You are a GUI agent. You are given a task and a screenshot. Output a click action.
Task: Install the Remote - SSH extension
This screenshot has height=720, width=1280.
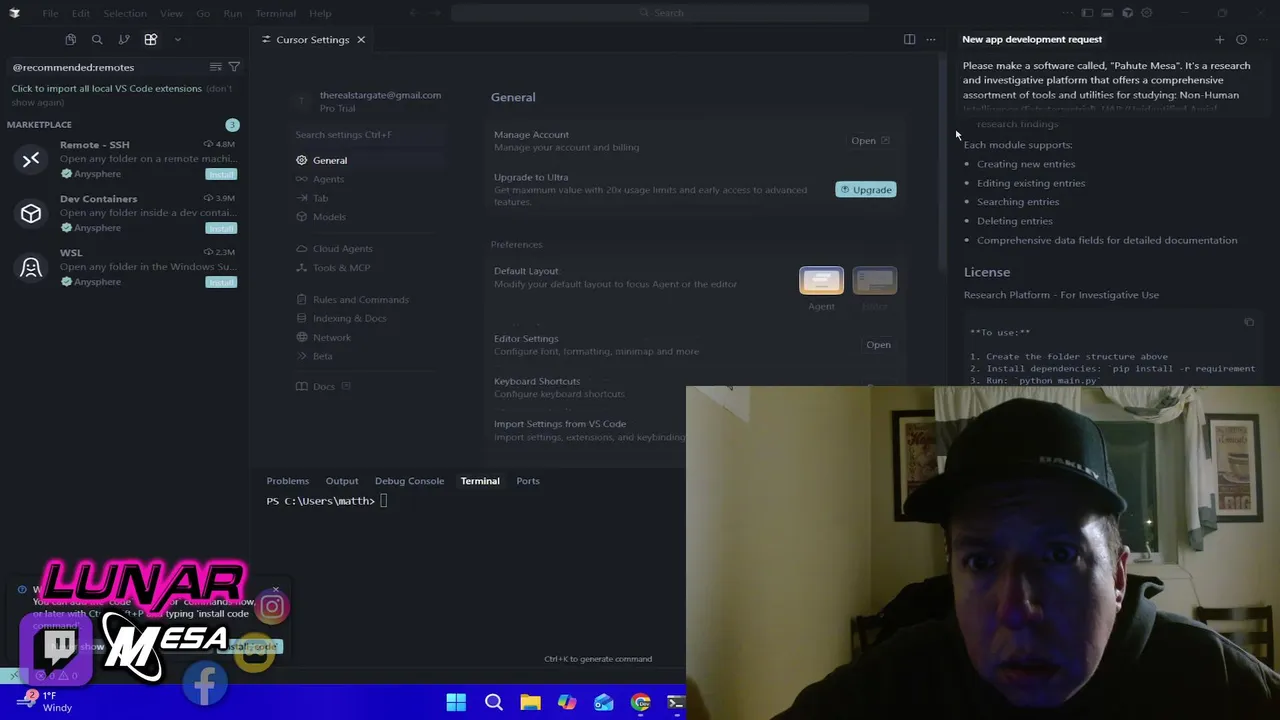[220, 174]
